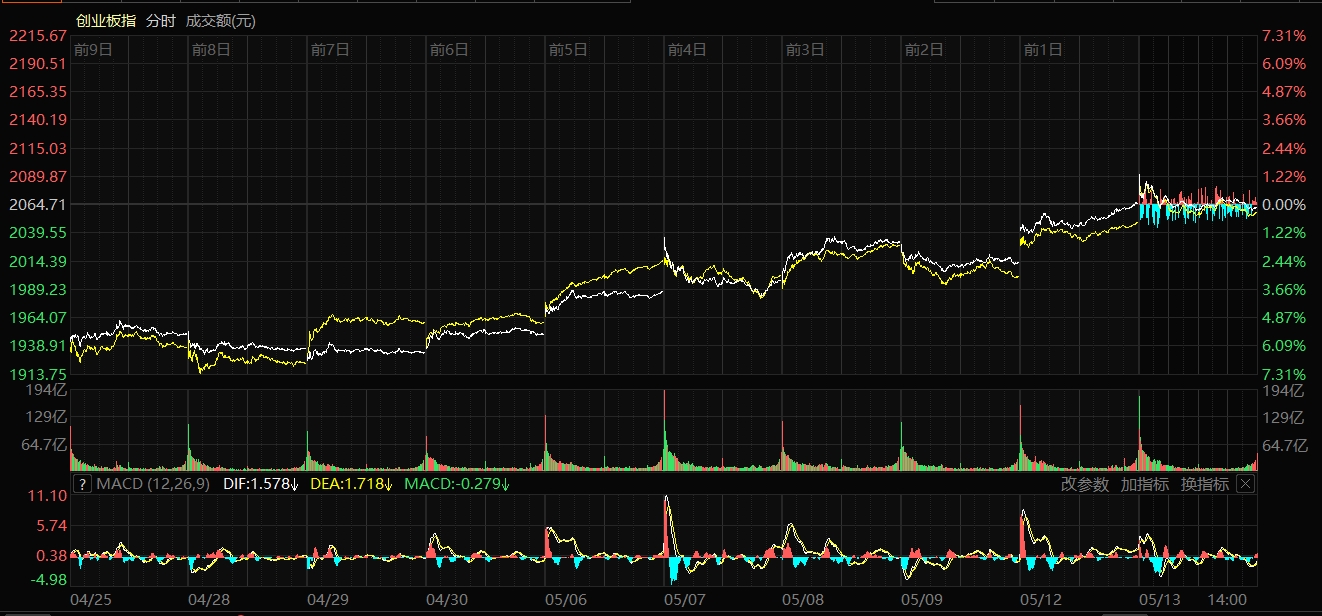Select the 前8日 day marker
Image resolution: width=1322 pixels, height=616 pixels.
click(x=211, y=49)
